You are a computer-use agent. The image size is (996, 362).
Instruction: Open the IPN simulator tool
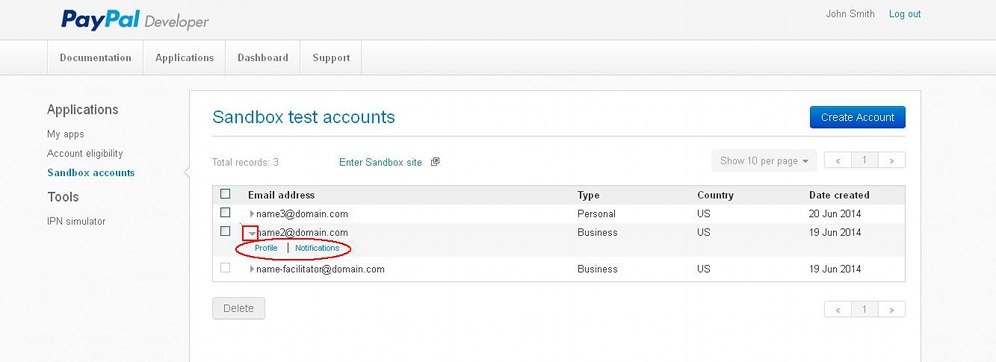pos(76,221)
